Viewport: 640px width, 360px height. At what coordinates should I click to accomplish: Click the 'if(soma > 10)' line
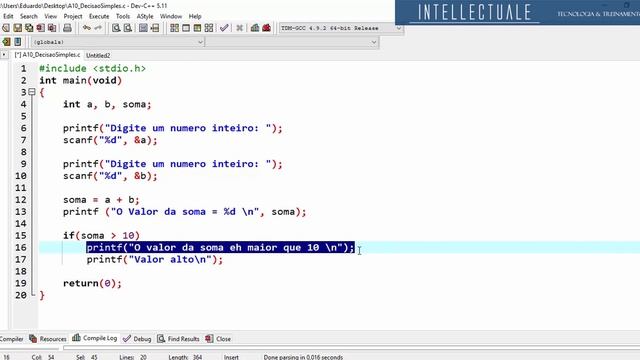[101, 236]
